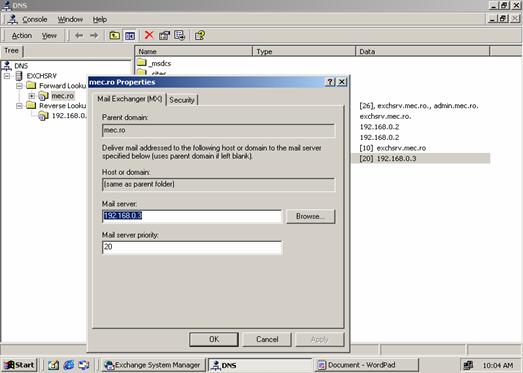Toggle the Show/Hide Console Tree icon
The image size is (523, 373).
coord(130,35)
